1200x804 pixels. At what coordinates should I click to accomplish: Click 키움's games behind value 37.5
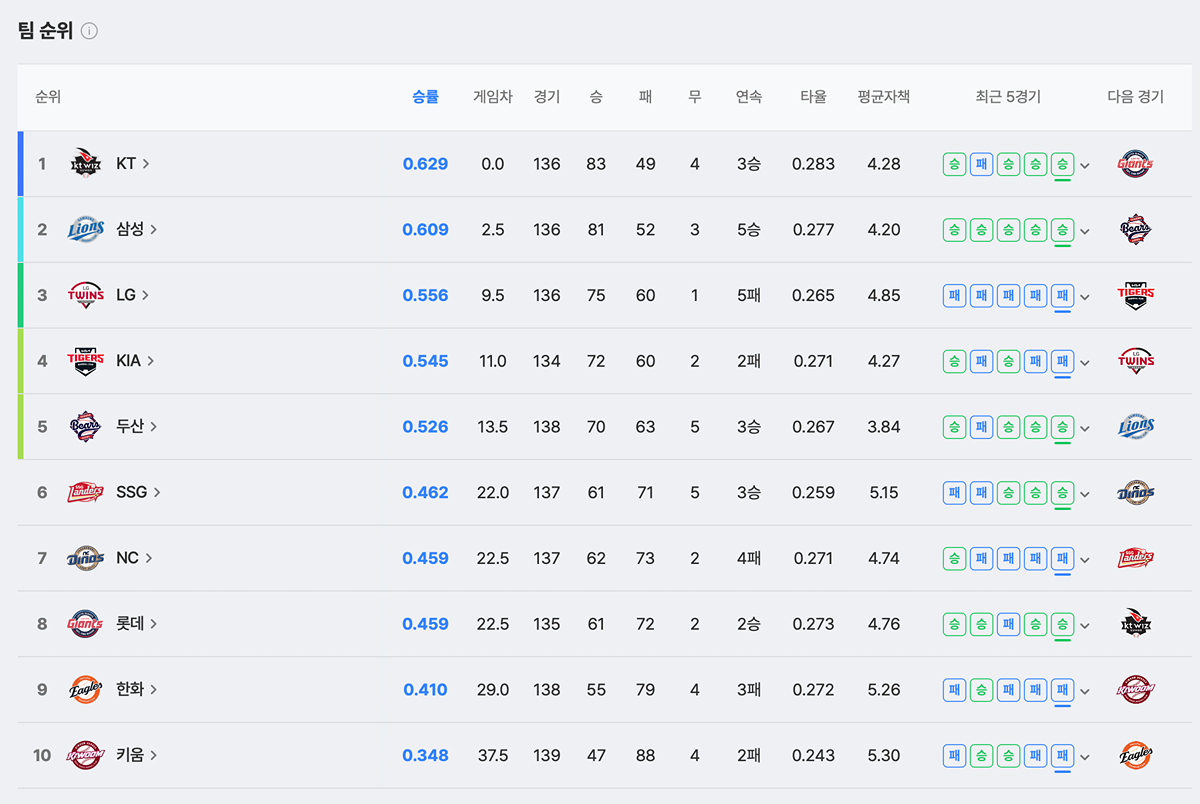click(493, 756)
